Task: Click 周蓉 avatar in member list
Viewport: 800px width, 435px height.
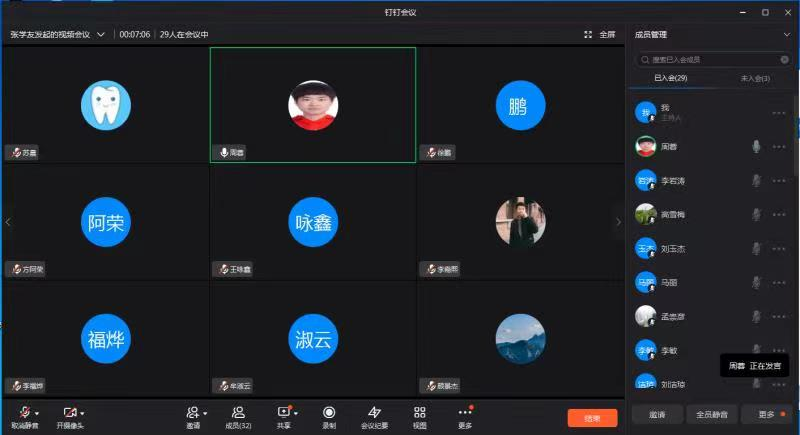Action: (x=645, y=146)
